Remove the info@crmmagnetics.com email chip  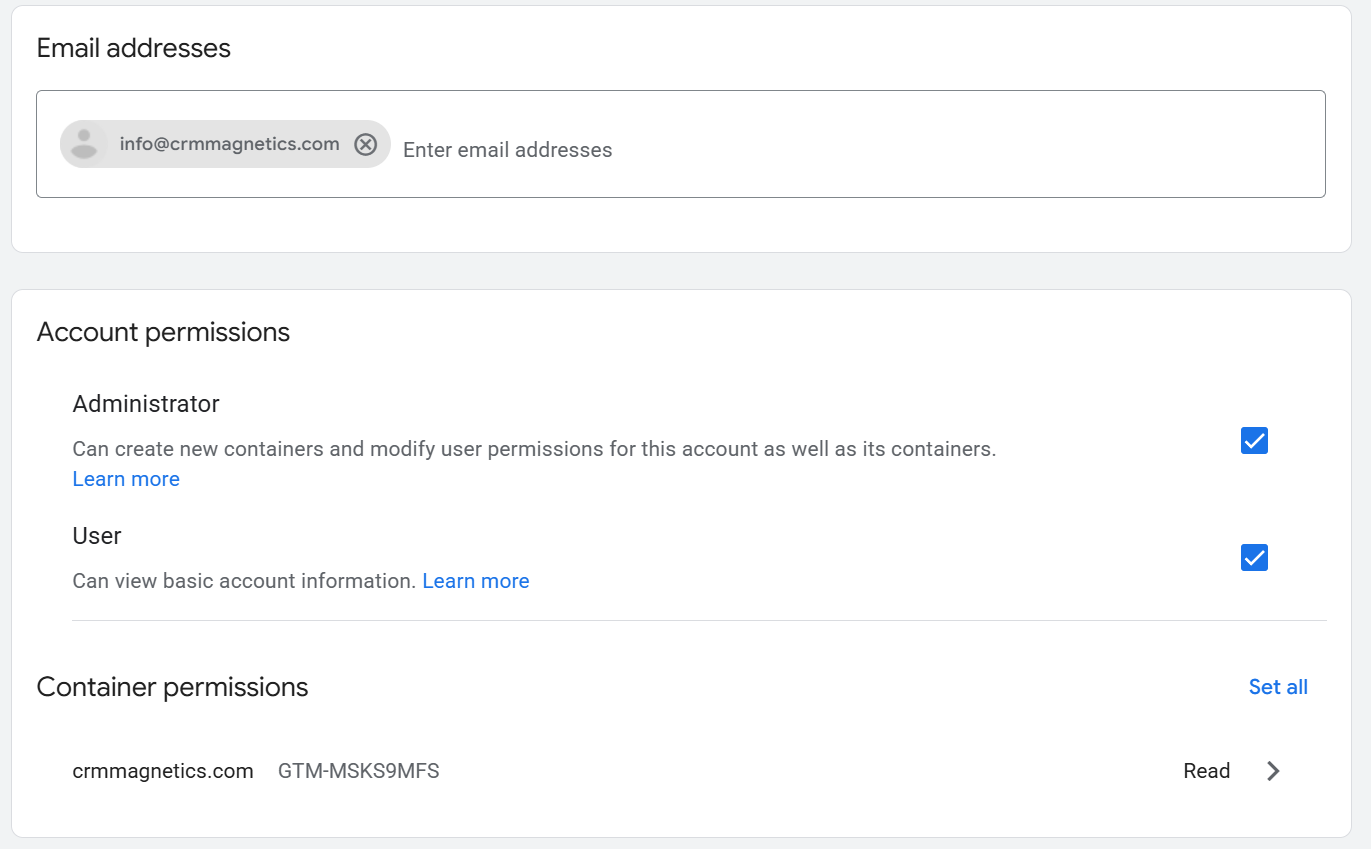pyautogui.click(x=366, y=144)
